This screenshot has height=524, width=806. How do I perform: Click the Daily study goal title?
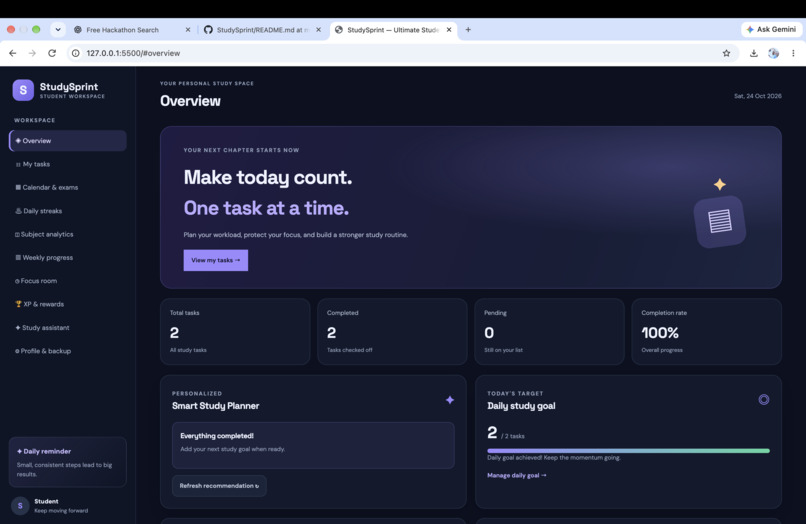point(521,406)
